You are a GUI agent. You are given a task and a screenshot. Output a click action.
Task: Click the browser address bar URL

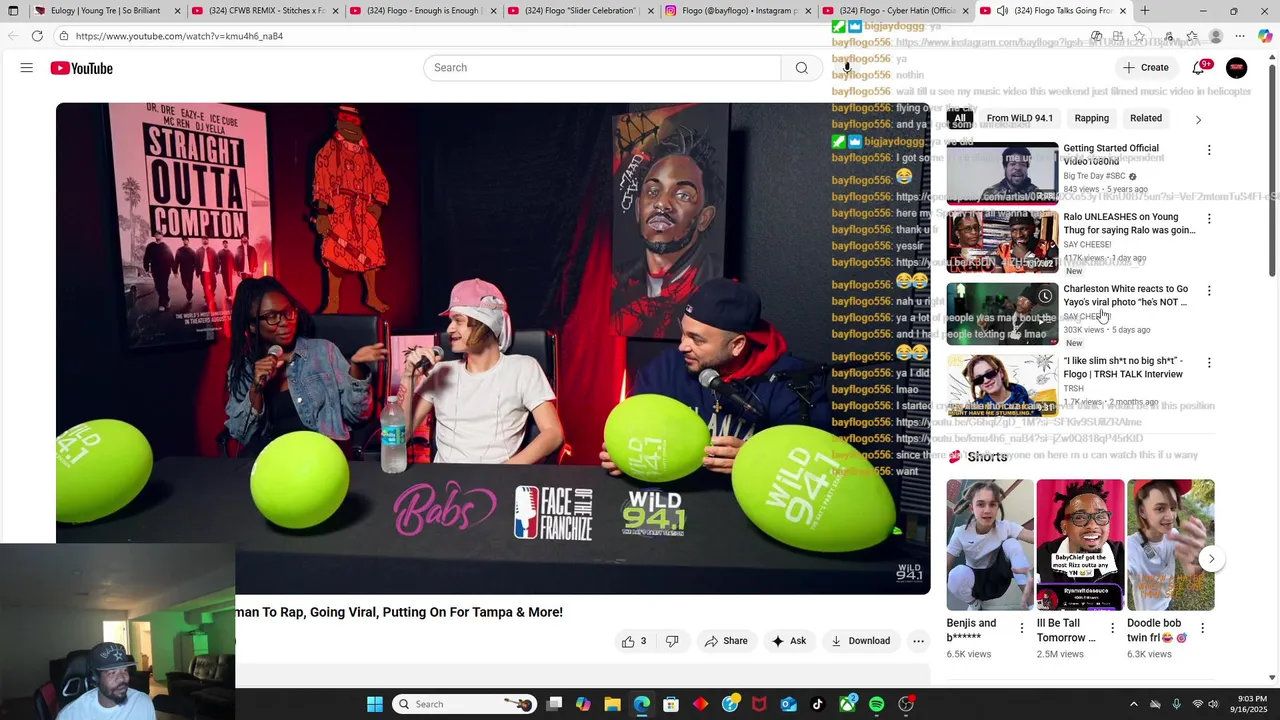(179, 36)
